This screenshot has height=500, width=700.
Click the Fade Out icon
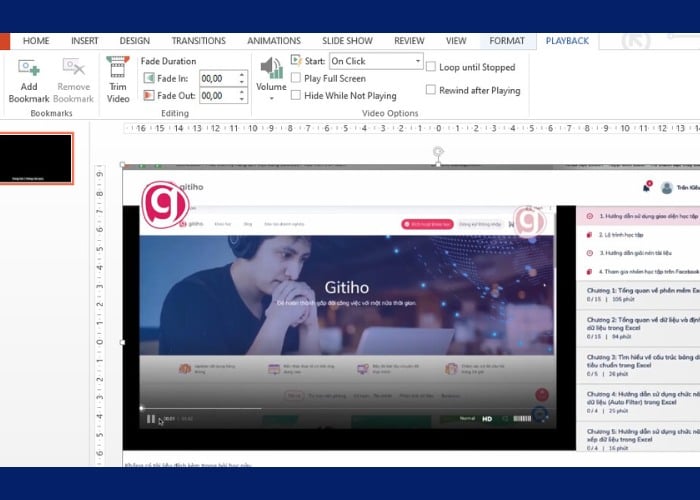pyautogui.click(x=149, y=96)
